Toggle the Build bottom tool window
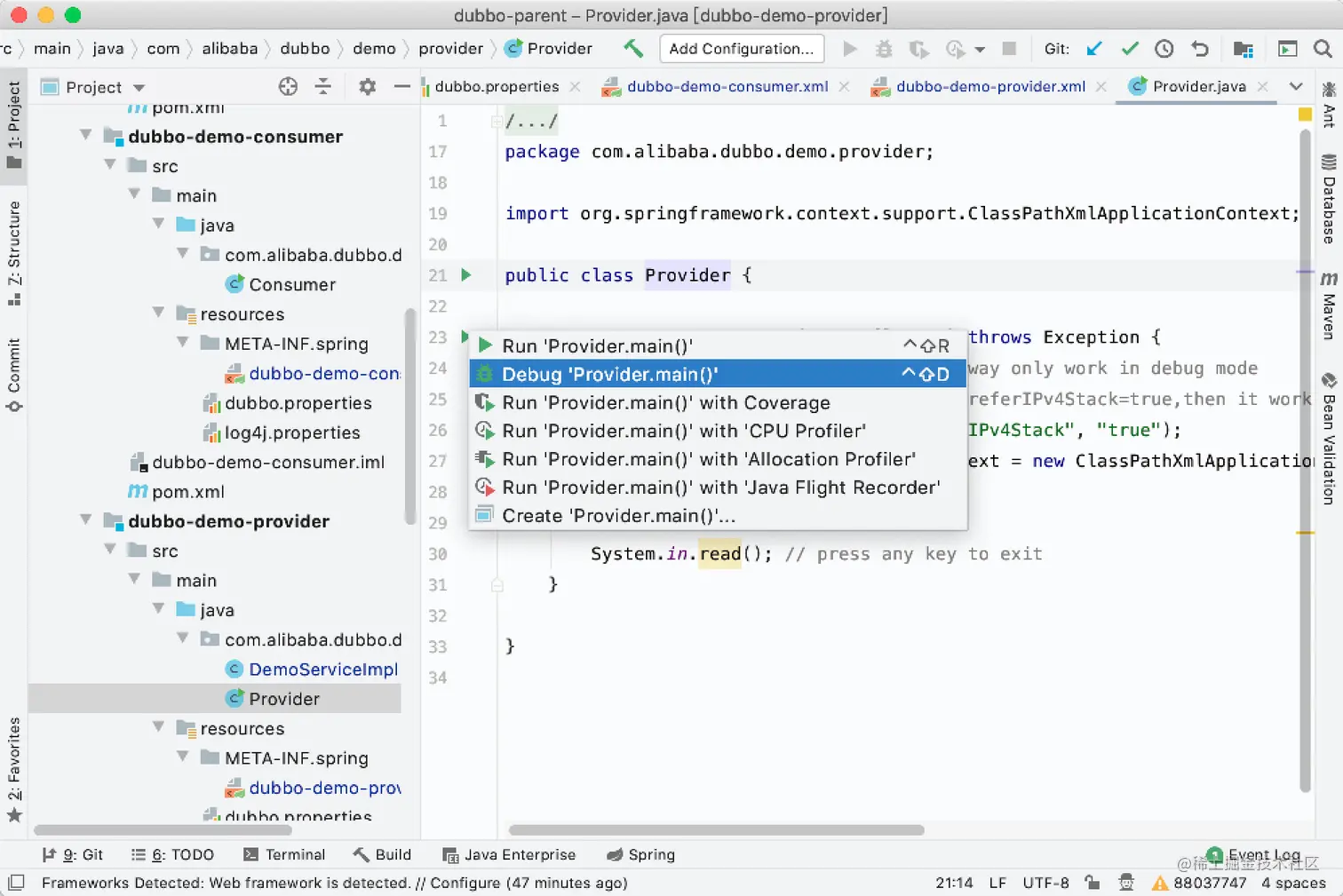 (x=382, y=854)
